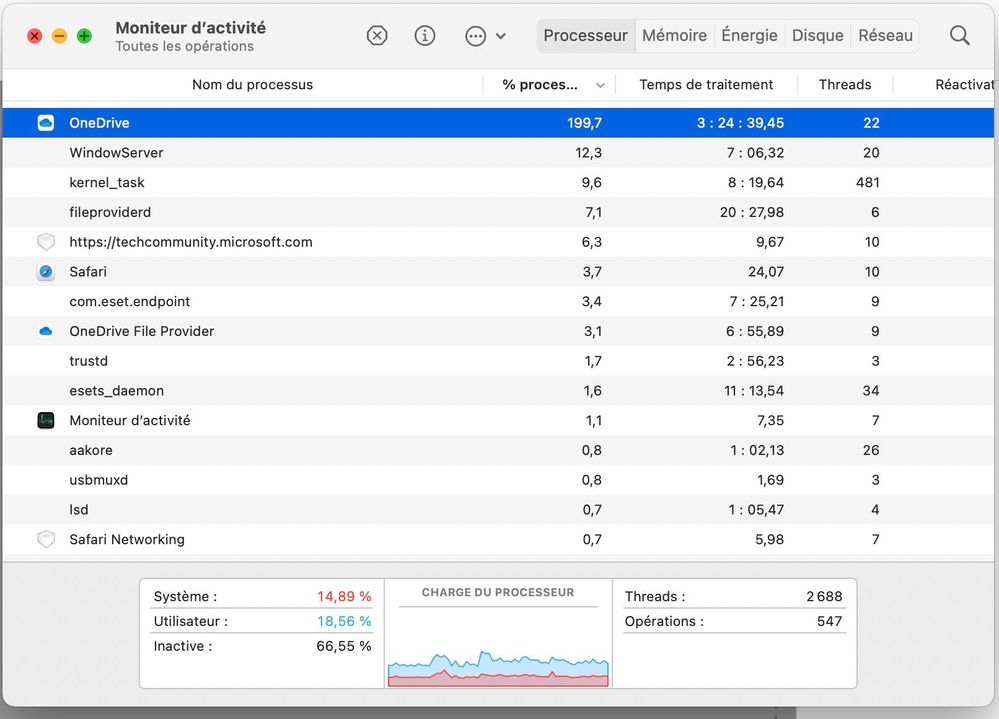Click the Utilisateur 18,56 % value

pos(344,622)
